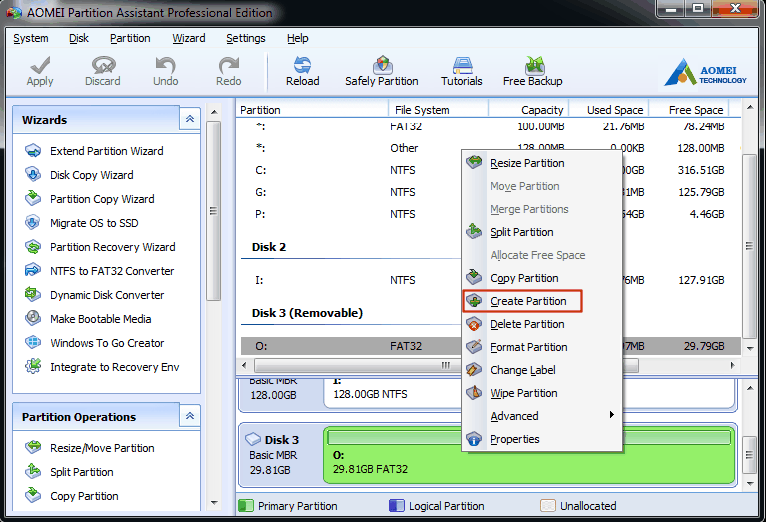The image size is (766, 522).
Task: Click the Undo arrow icon
Action: [x=166, y=65]
